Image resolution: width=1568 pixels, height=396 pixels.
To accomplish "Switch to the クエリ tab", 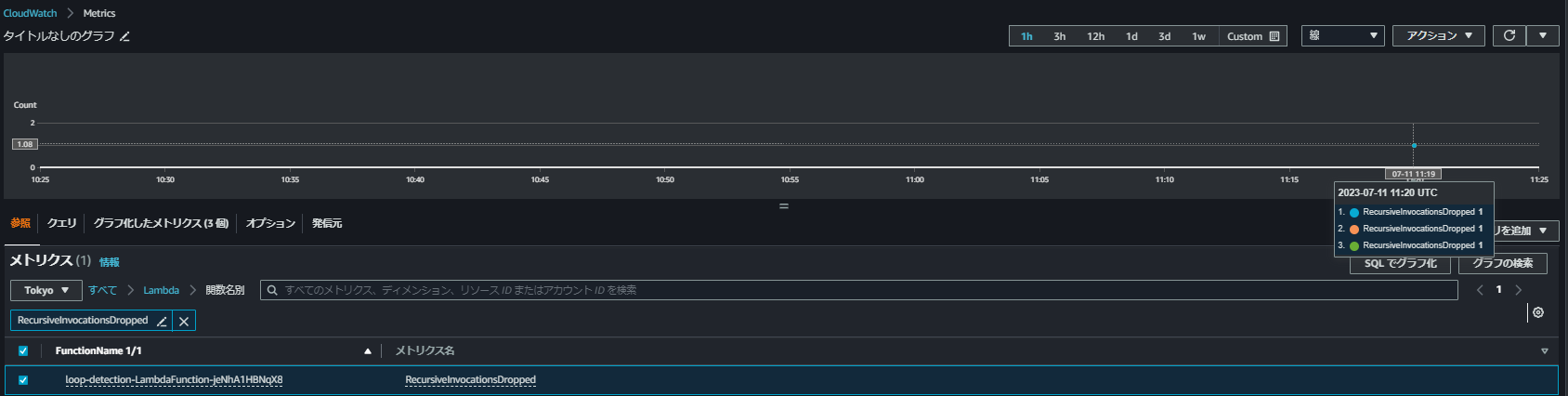I will pyautogui.click(x=62, y=223).
